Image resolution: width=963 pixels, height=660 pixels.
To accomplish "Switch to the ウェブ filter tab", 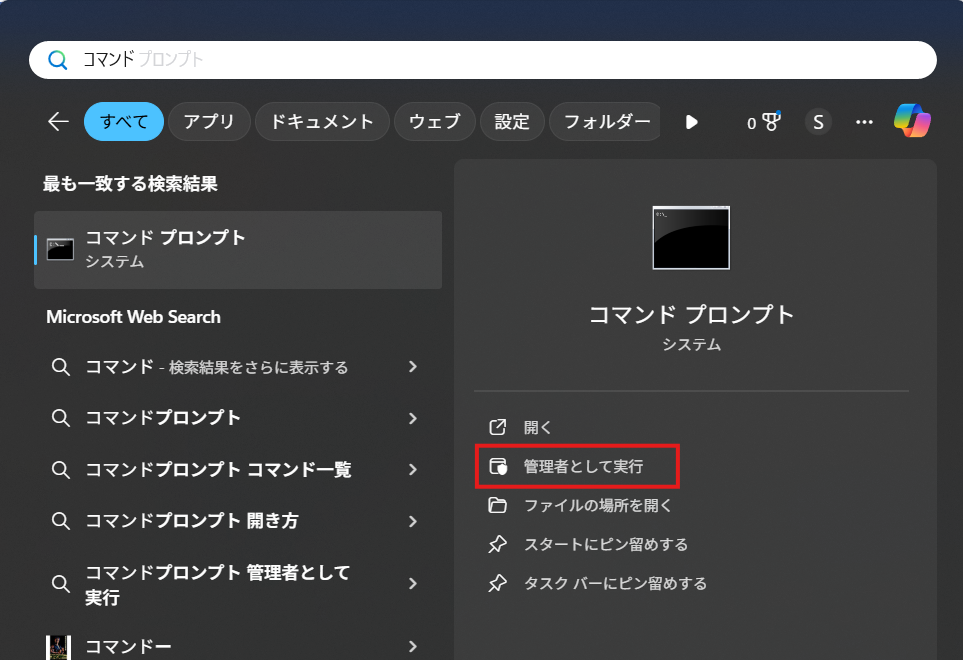I will (x=435, y=122).
